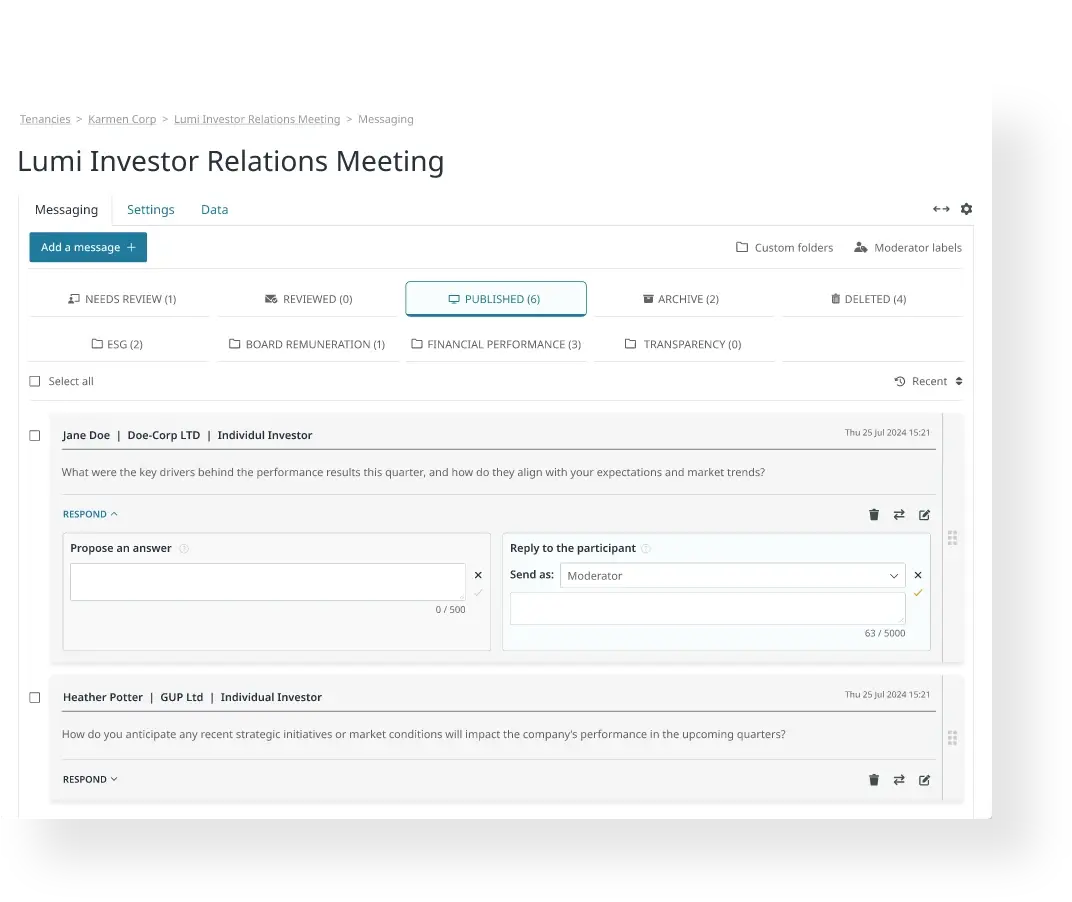Open Moderator labels
1072x902 pixels.
coord(907,247)
